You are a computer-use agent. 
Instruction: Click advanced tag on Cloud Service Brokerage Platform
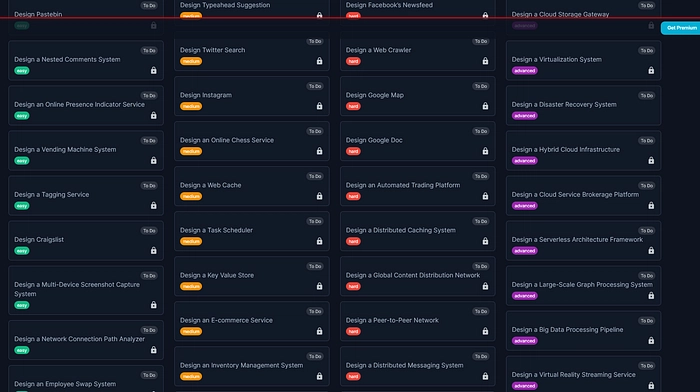tap(525, 206)
